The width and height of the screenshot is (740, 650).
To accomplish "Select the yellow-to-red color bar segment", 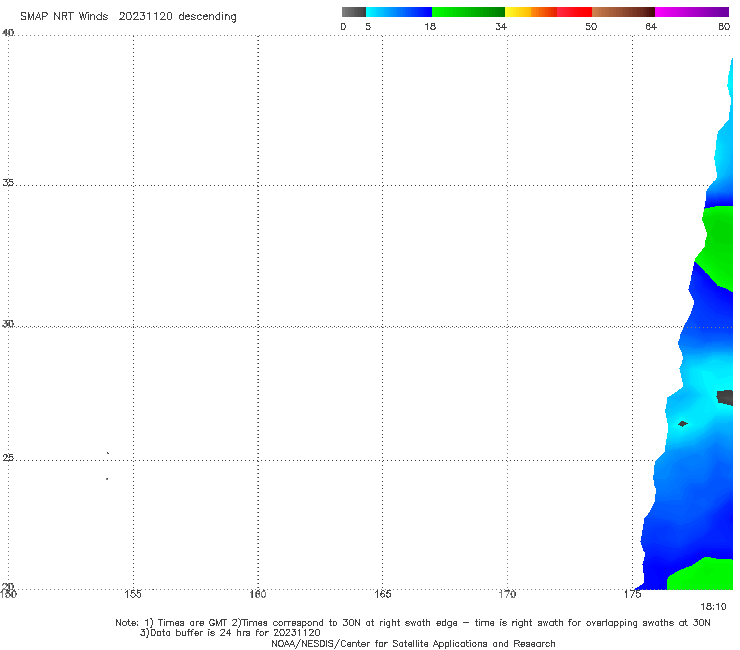I will (548, 12).
